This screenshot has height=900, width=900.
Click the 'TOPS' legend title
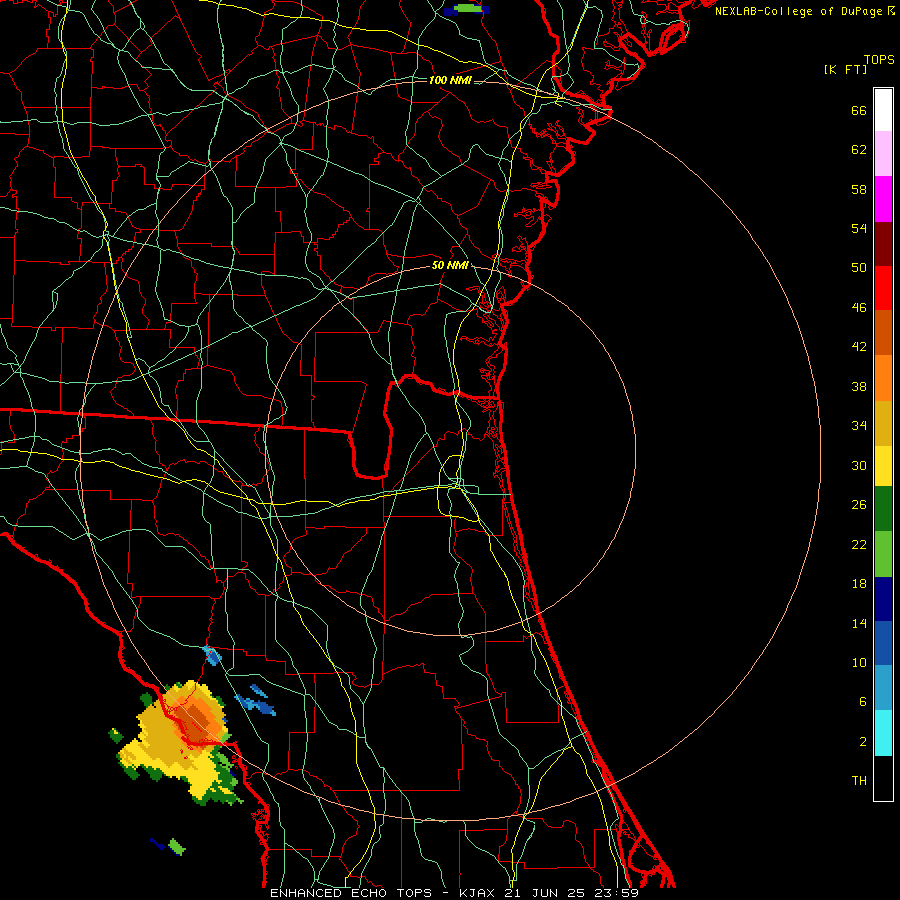click(x=879, y=60)
